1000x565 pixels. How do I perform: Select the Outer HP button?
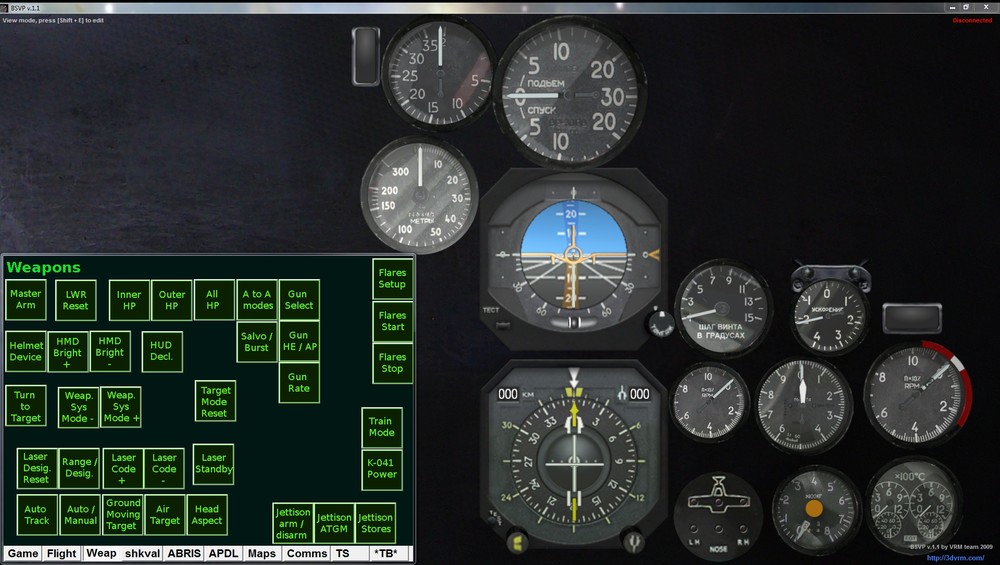(x=172, y=300)
